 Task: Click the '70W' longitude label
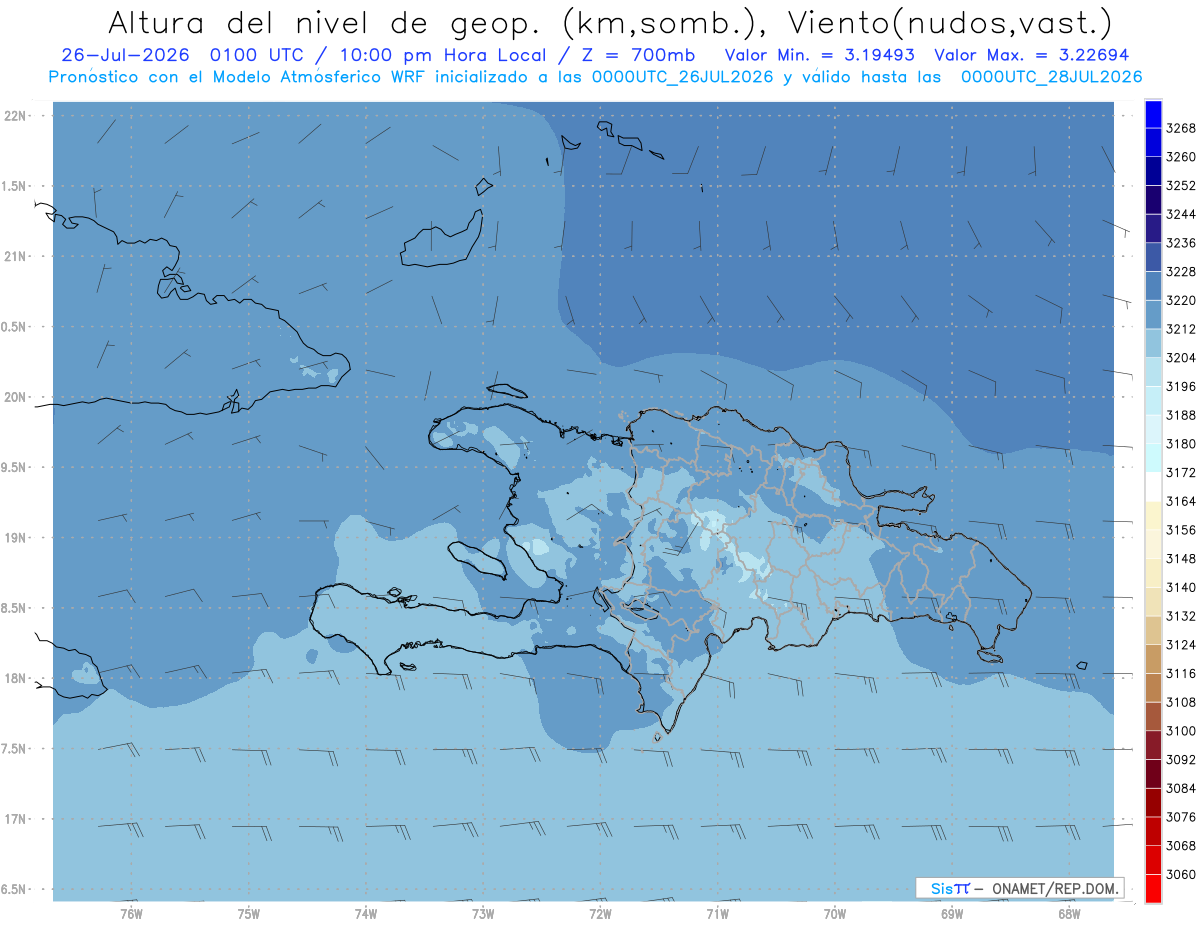pyautogui.click(x=835, y=913)
